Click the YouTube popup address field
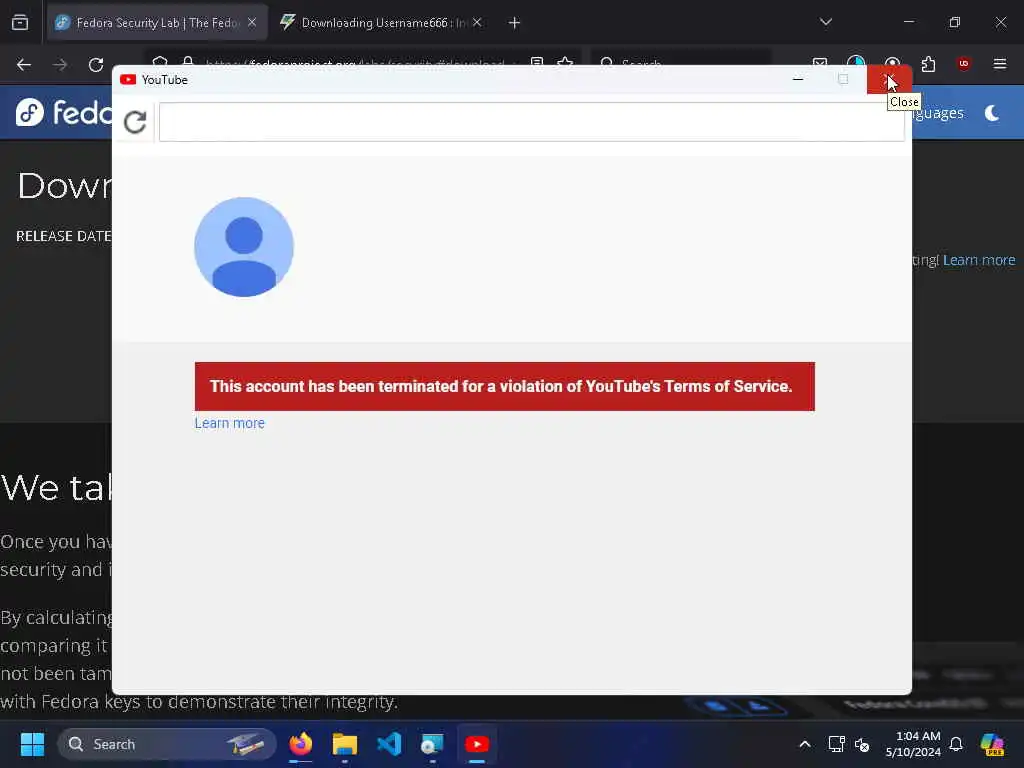1024x768 pixels. 531,121
